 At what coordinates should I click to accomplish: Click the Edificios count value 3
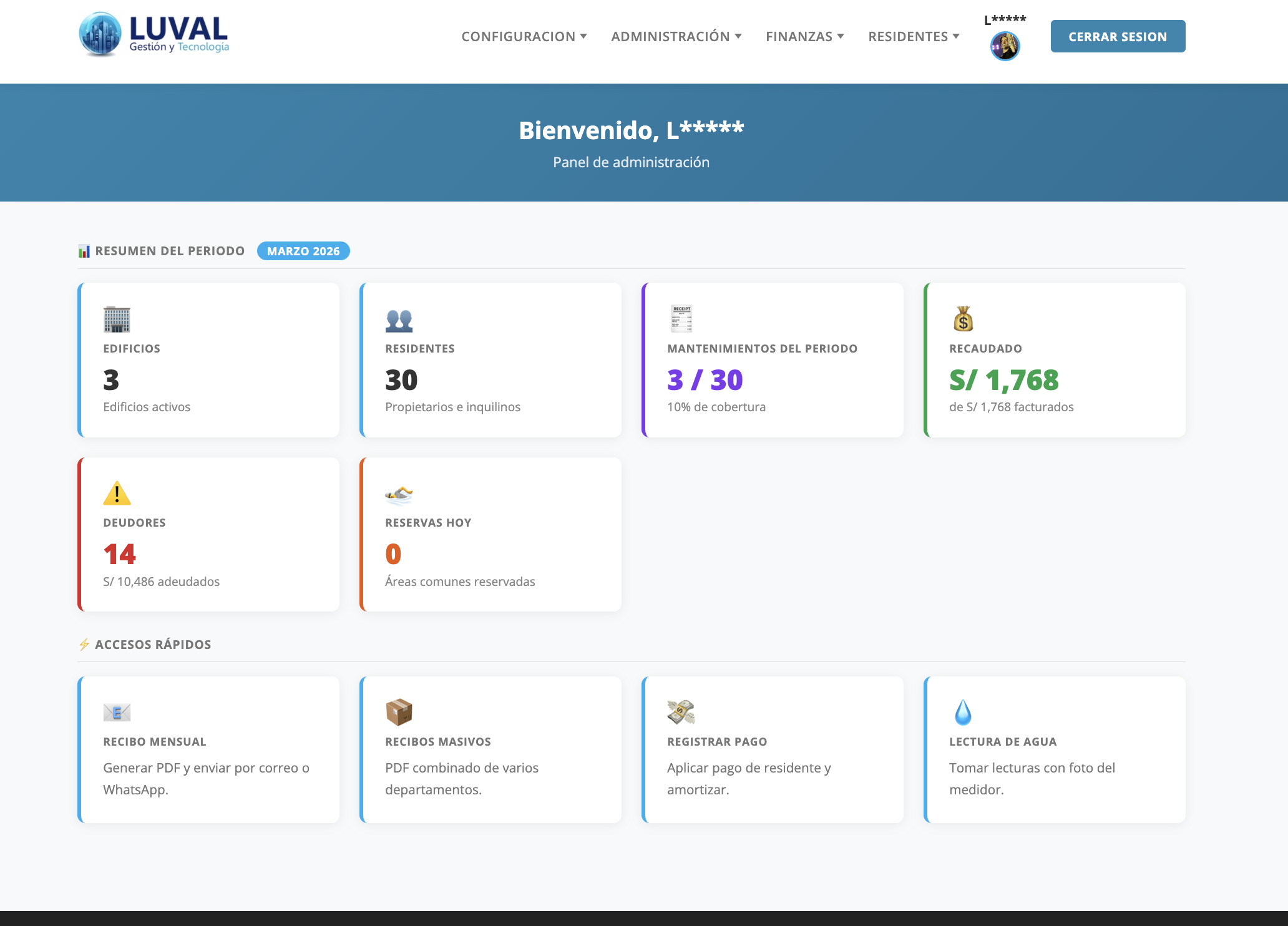[111, 380]
